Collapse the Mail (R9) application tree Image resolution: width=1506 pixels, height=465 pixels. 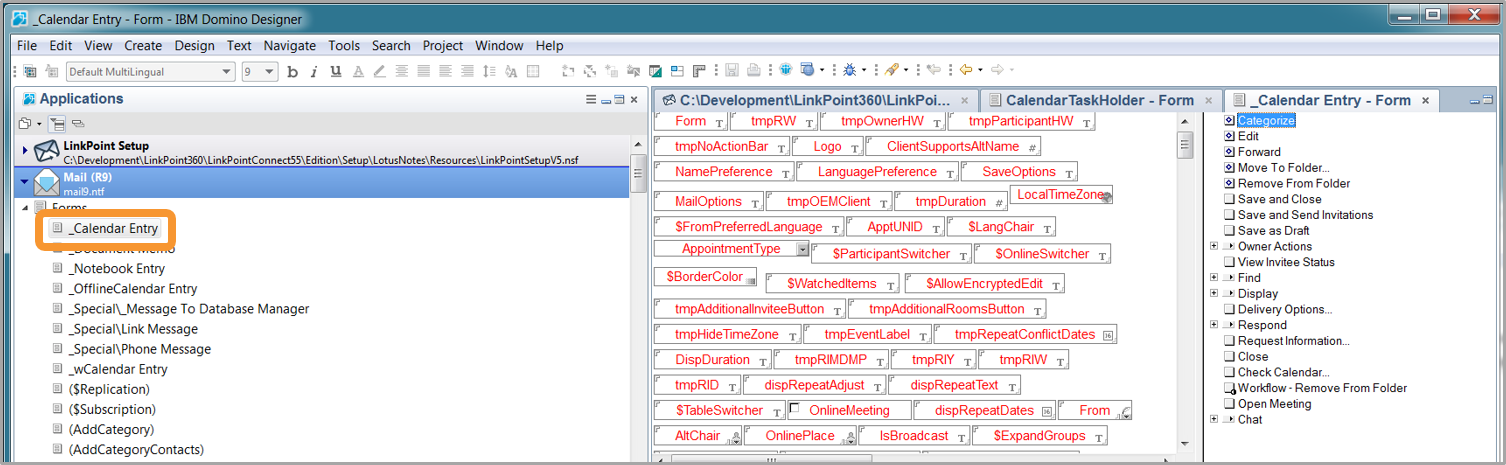click(25, 181)
